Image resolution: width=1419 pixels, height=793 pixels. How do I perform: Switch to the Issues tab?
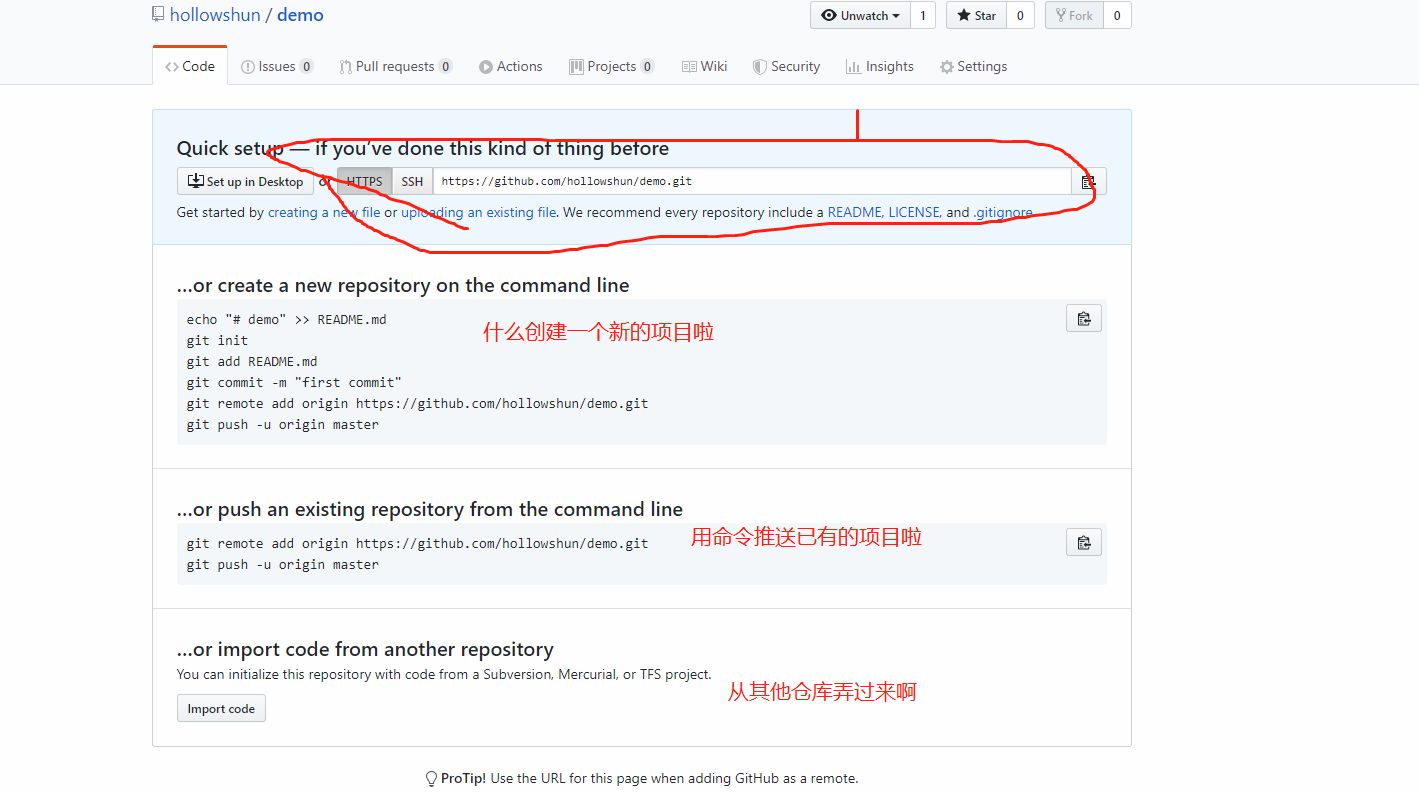coord(277,66)
